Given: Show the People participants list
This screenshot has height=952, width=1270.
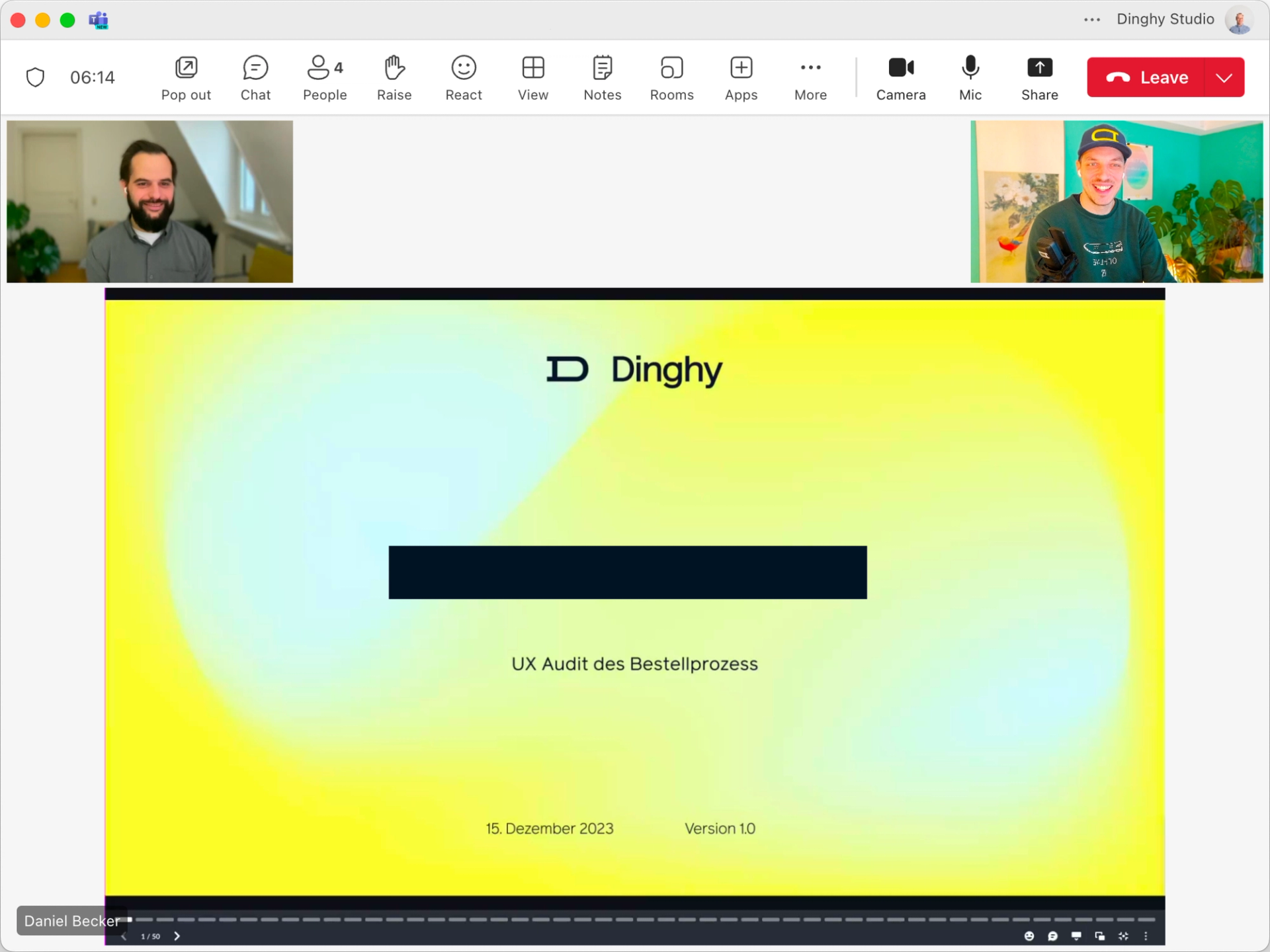Looking at the screenshot, I should click(x=324, y=78).
